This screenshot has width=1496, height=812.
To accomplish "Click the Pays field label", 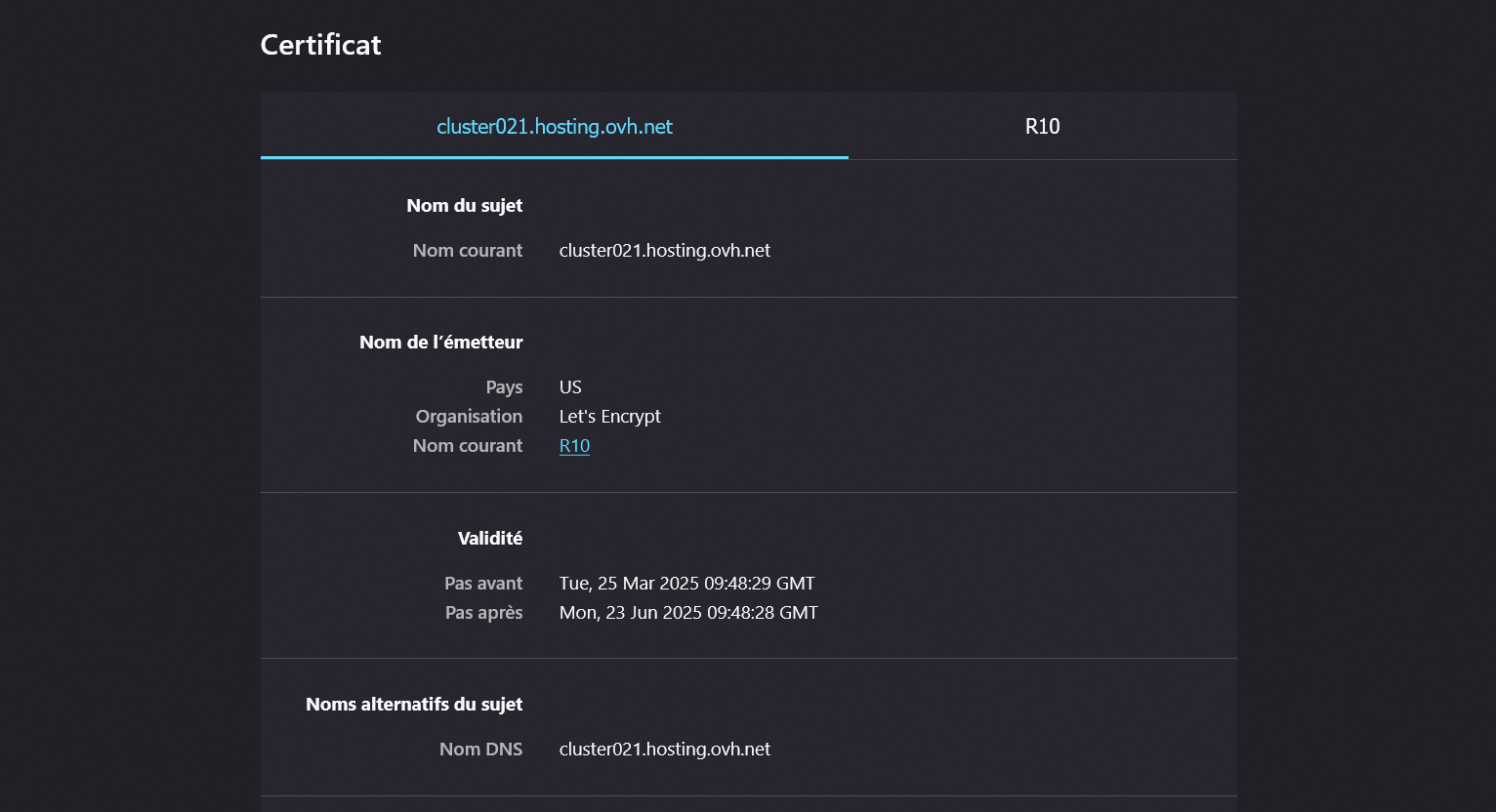I will pyautogui.click(x=504, y=387).
